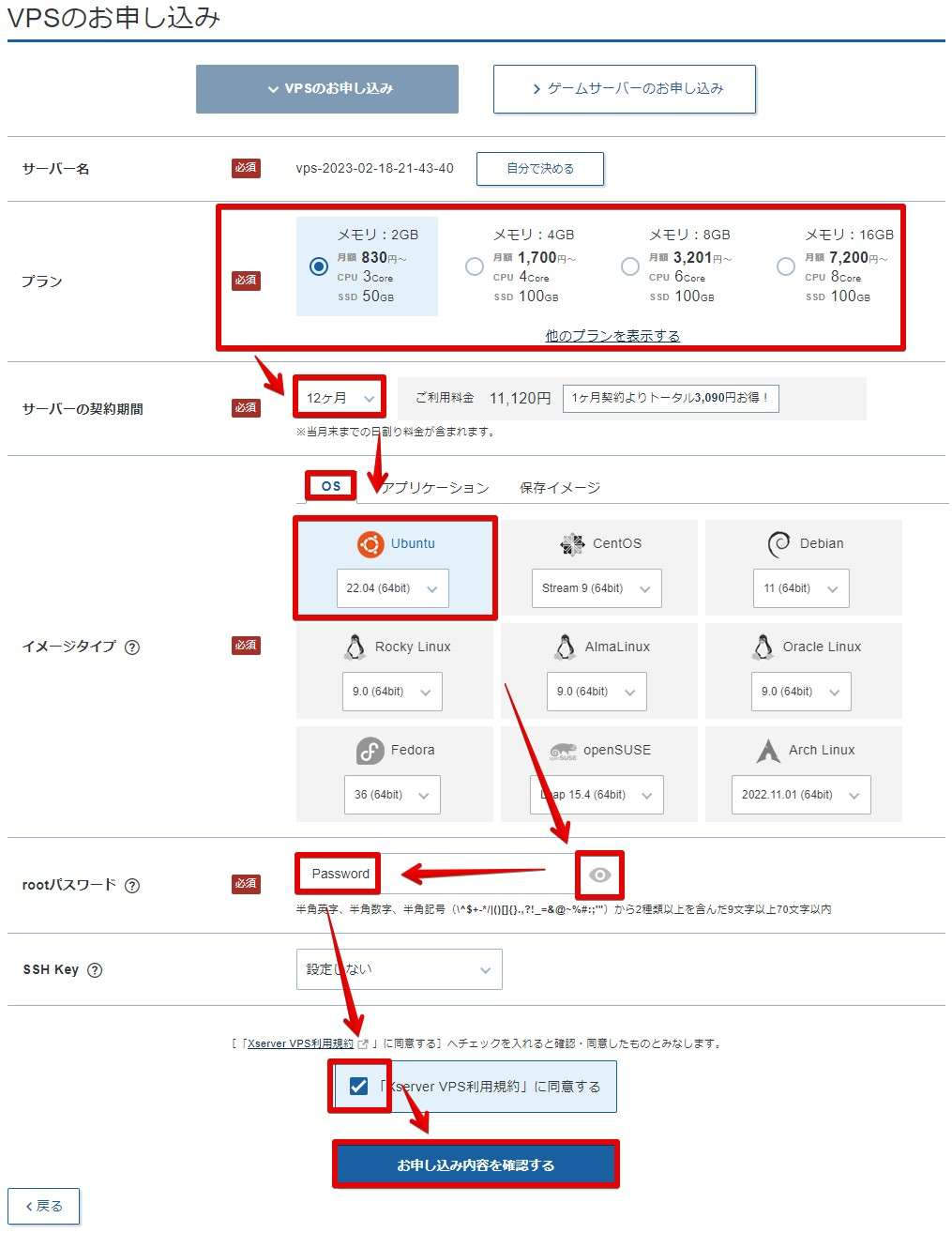Viewport: 952px width, 1233px height.
Task: Select the VPSのお申し込み tab button
Action: (327, 89)
